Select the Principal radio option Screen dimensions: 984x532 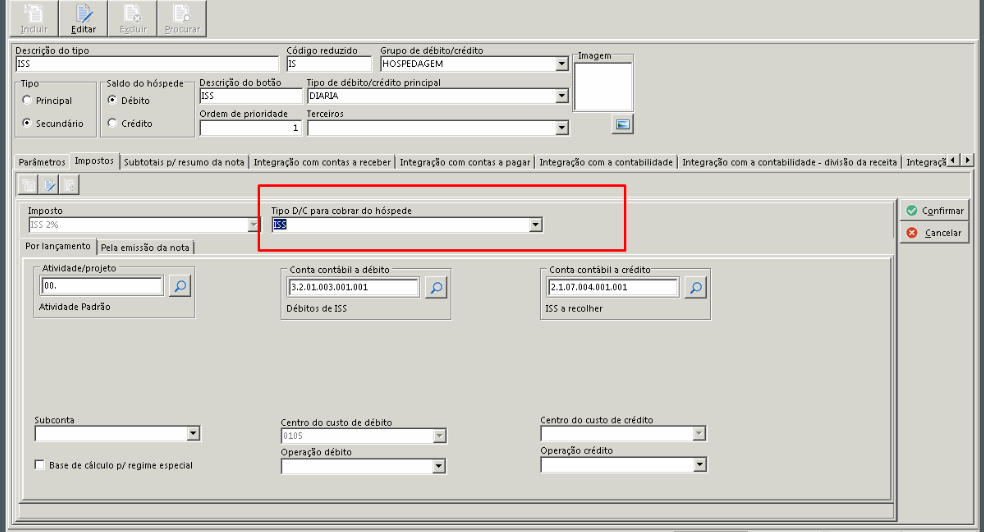coord(27,100)
